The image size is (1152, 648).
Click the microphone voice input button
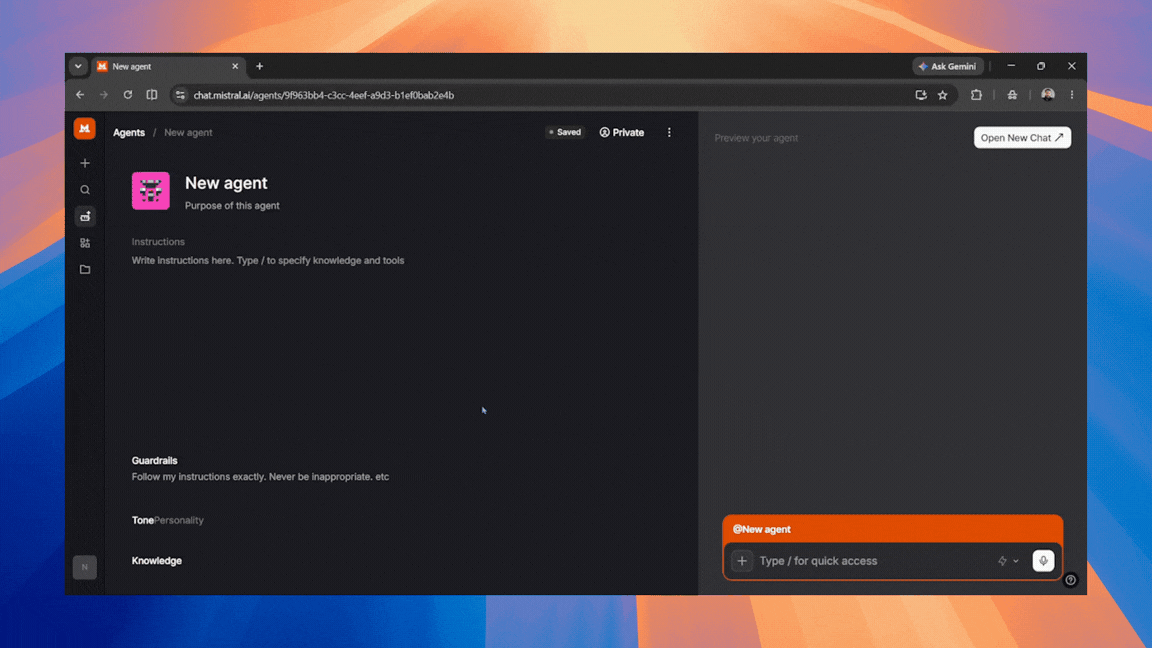pyautogui.click(x=1043, y=561)
